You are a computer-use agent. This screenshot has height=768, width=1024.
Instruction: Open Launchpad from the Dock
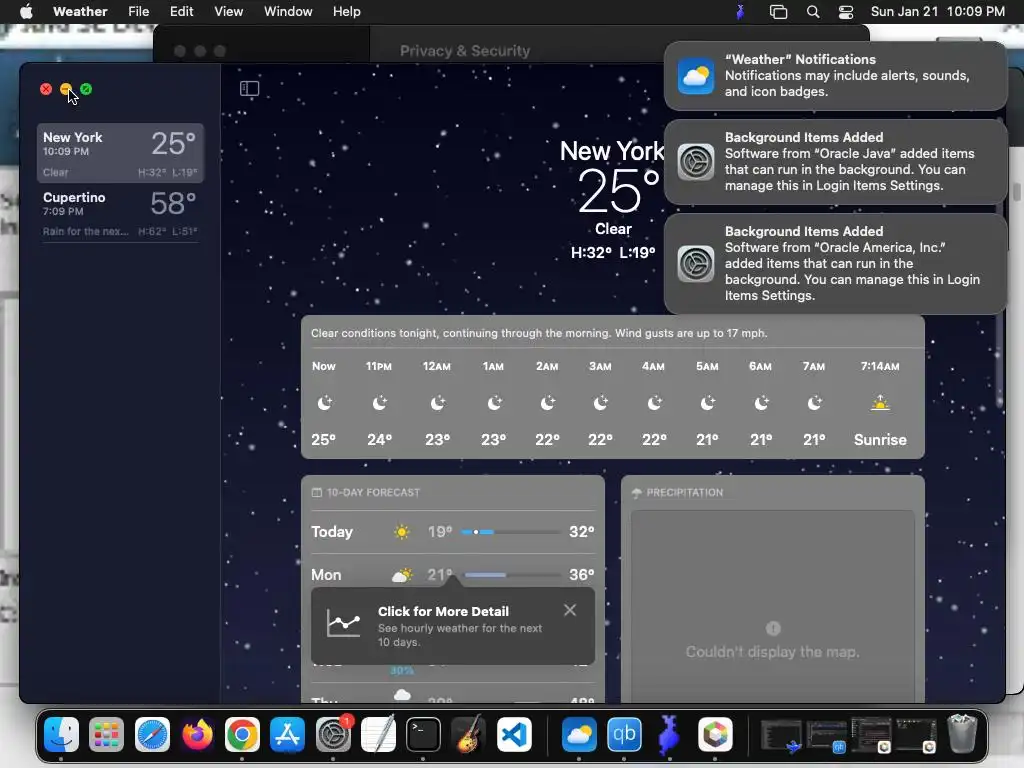click(106, 734)
